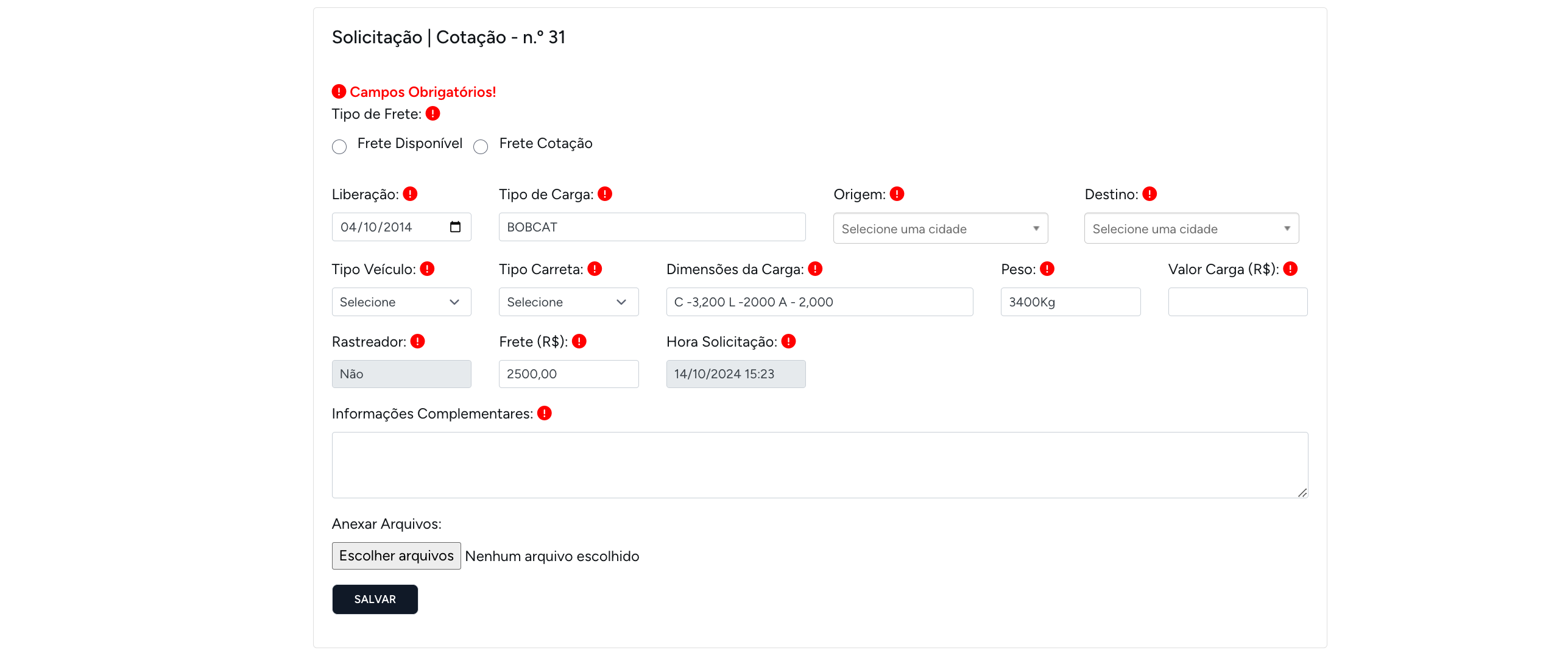Image resolution: width=1568 pixels, height=664 pixels.
Task: Click required icon next to Tipo de Carga
Action: coord(604,194)
